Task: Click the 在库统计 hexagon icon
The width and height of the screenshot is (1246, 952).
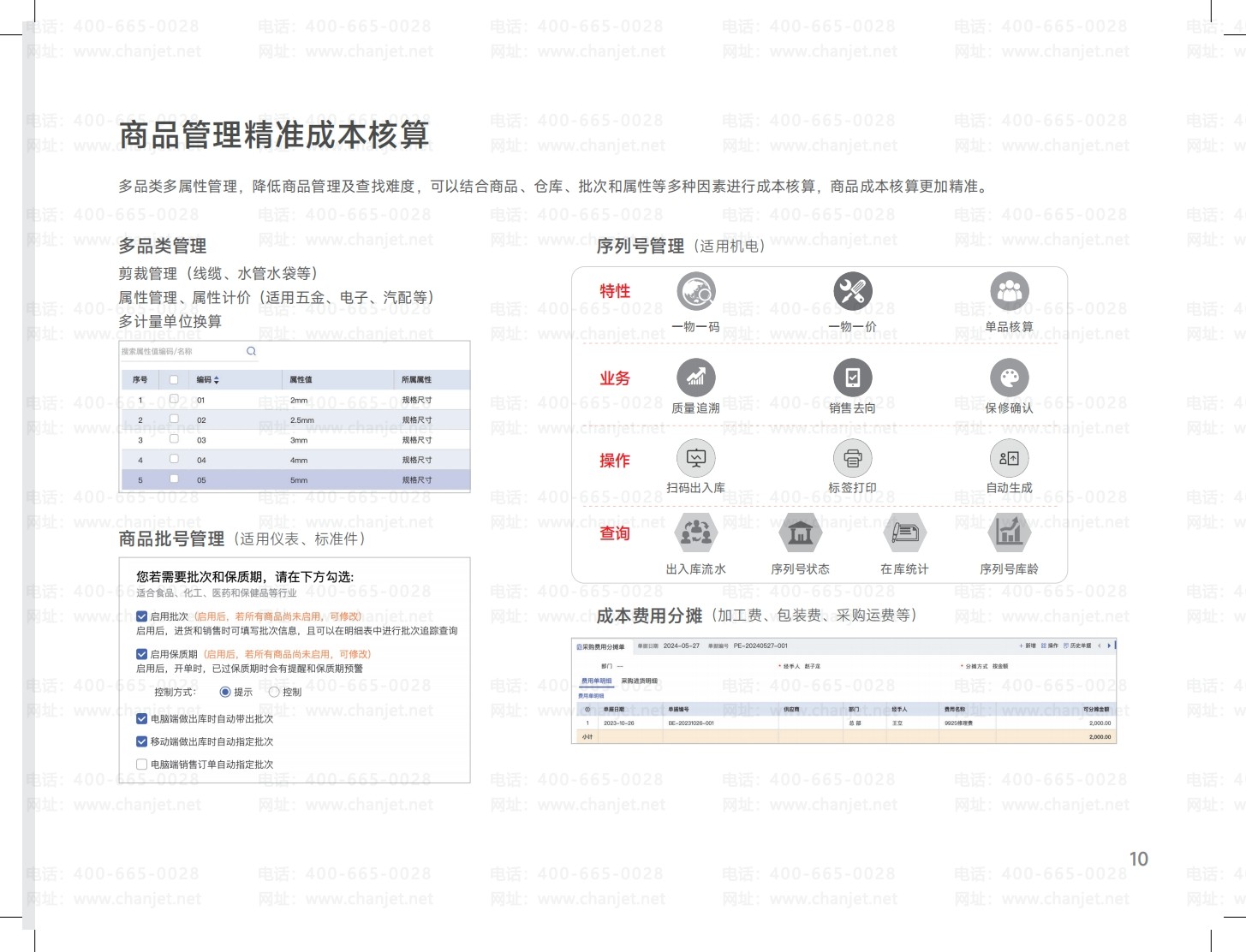Action: coord(905,533)
